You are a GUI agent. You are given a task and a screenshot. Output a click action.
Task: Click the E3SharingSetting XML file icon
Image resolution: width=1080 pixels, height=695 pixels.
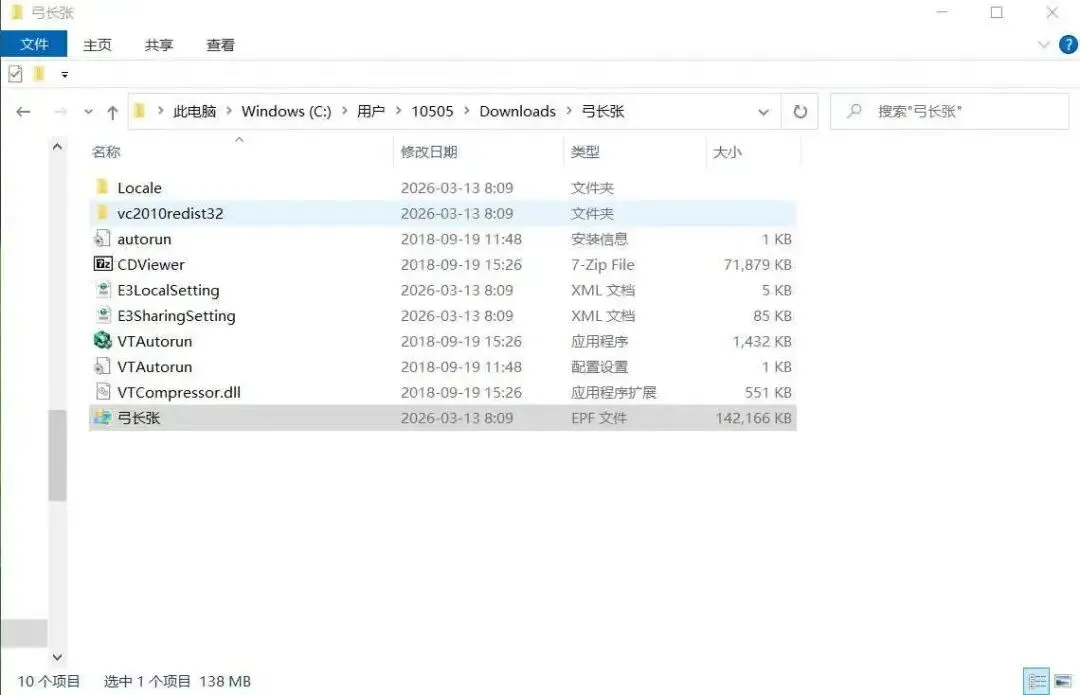coord(103,315)
